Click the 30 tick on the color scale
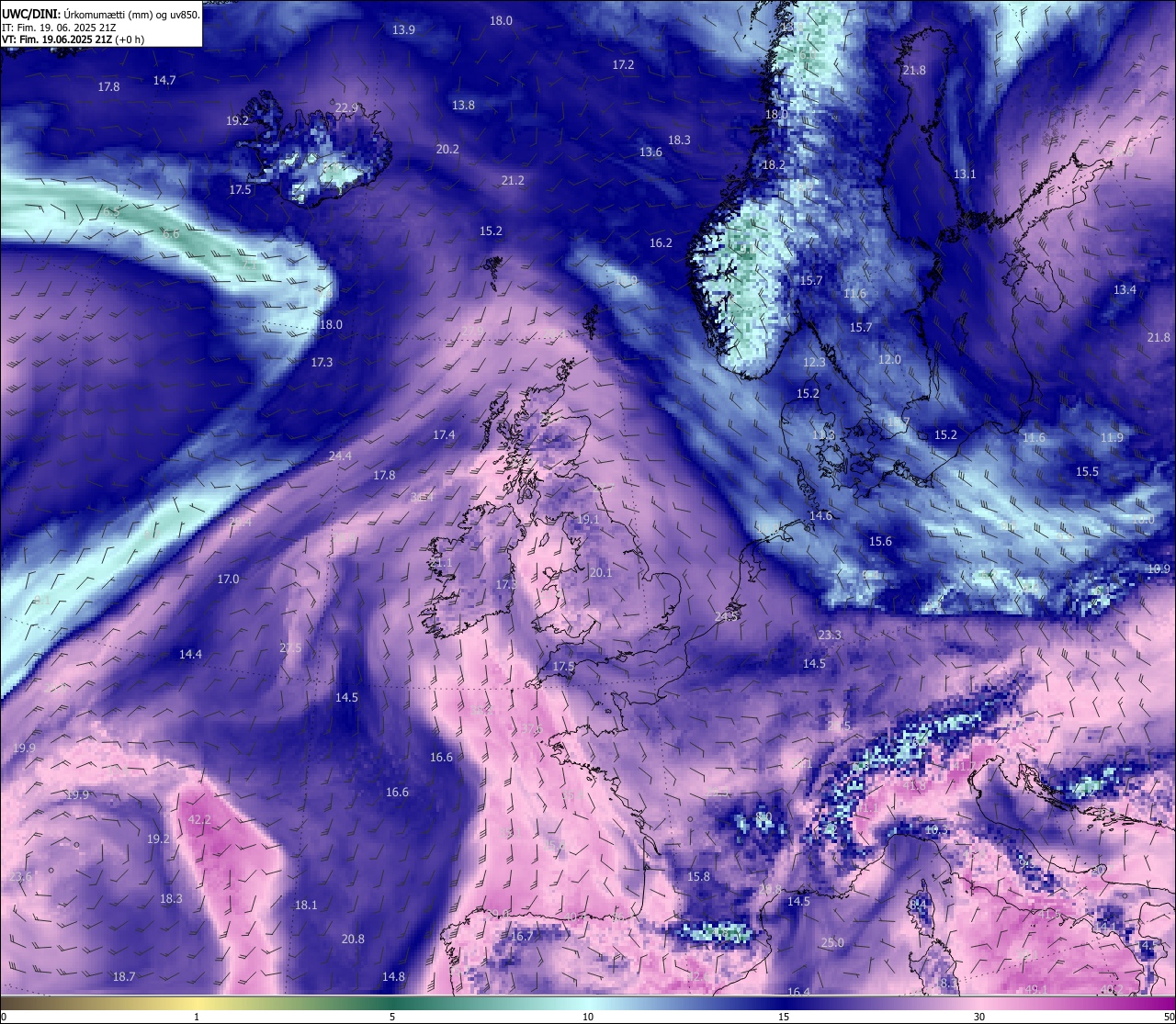Viewport: 1176px width, 1024px height. click(x=979, y=1017)
